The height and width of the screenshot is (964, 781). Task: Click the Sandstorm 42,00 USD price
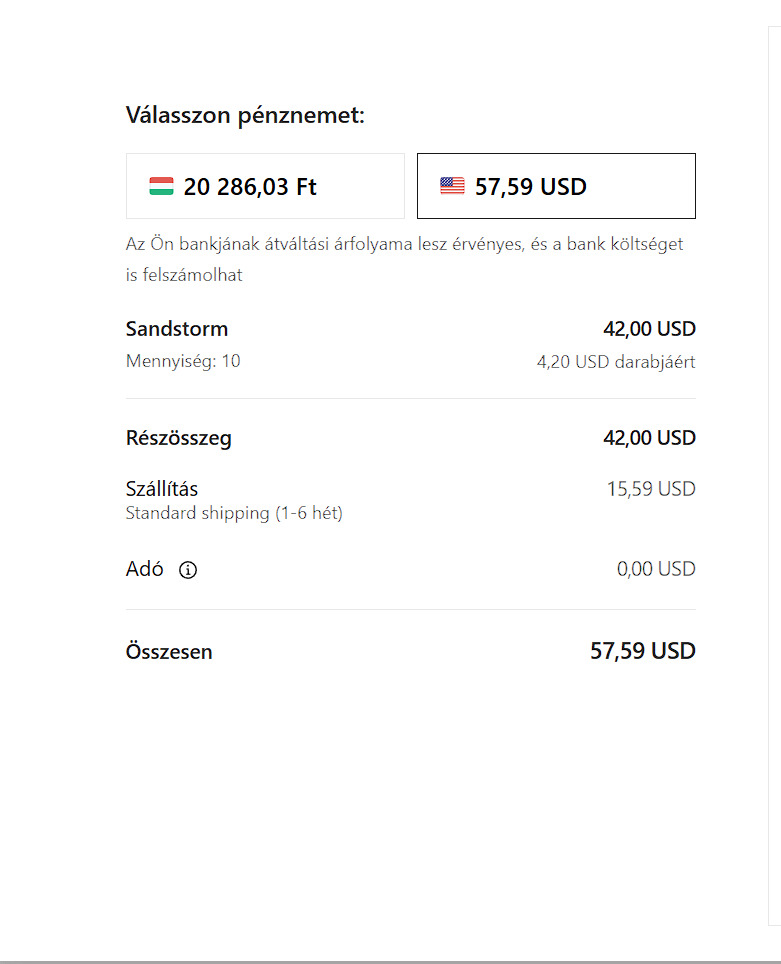649,329
